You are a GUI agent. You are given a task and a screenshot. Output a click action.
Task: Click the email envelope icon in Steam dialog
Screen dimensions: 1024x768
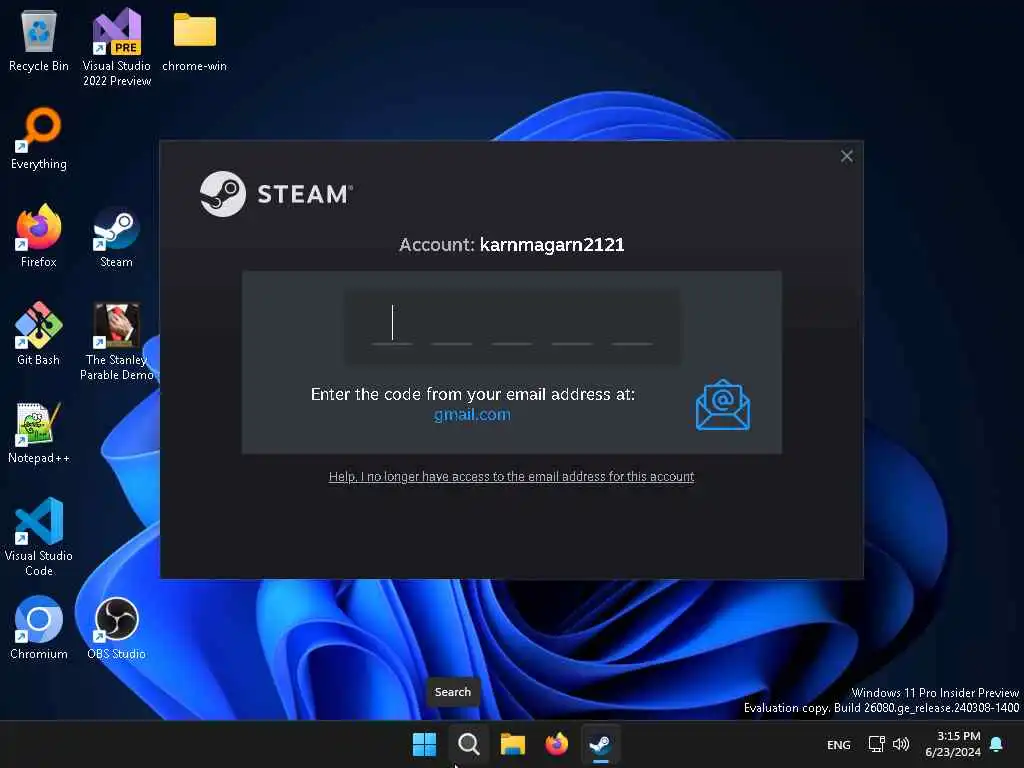(723, 405)
